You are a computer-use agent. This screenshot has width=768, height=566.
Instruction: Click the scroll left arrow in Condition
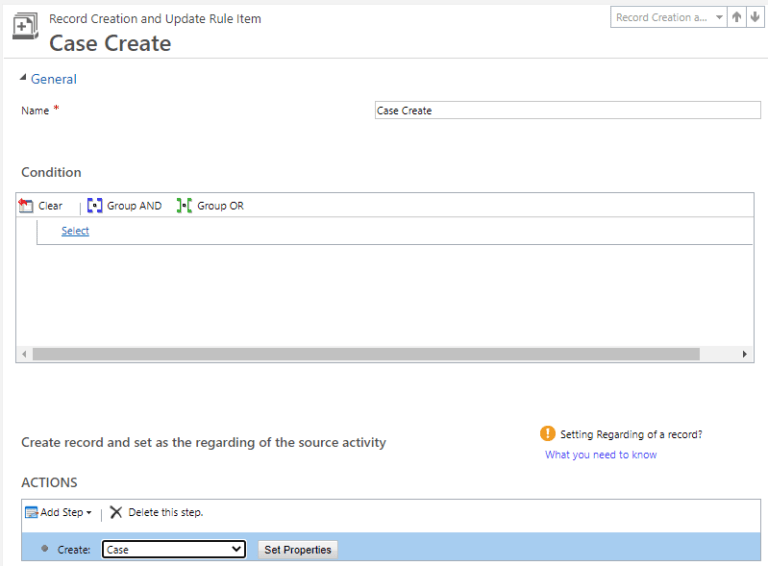[x=24, y=354]
